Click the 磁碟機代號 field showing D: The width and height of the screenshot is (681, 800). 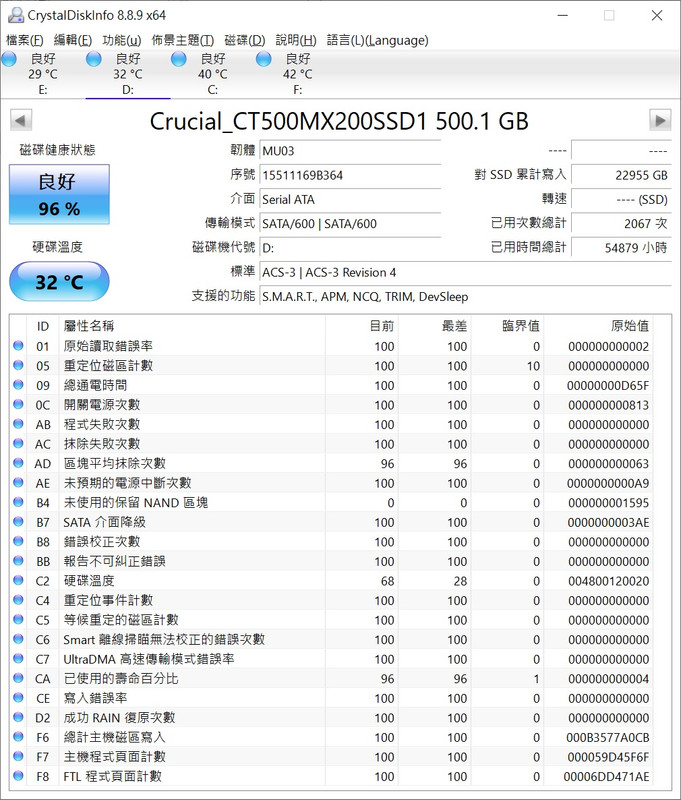coord(350,248)
